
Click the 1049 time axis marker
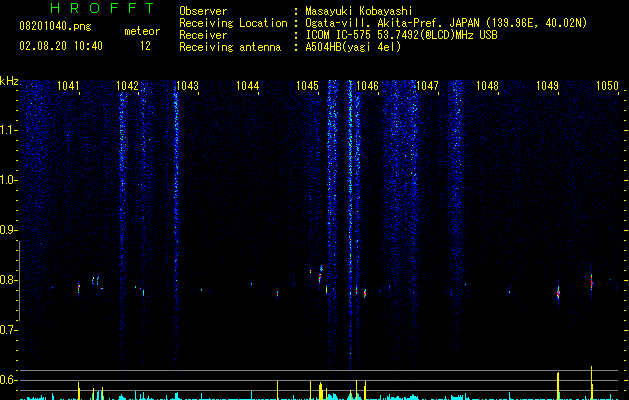click(547, 86)
